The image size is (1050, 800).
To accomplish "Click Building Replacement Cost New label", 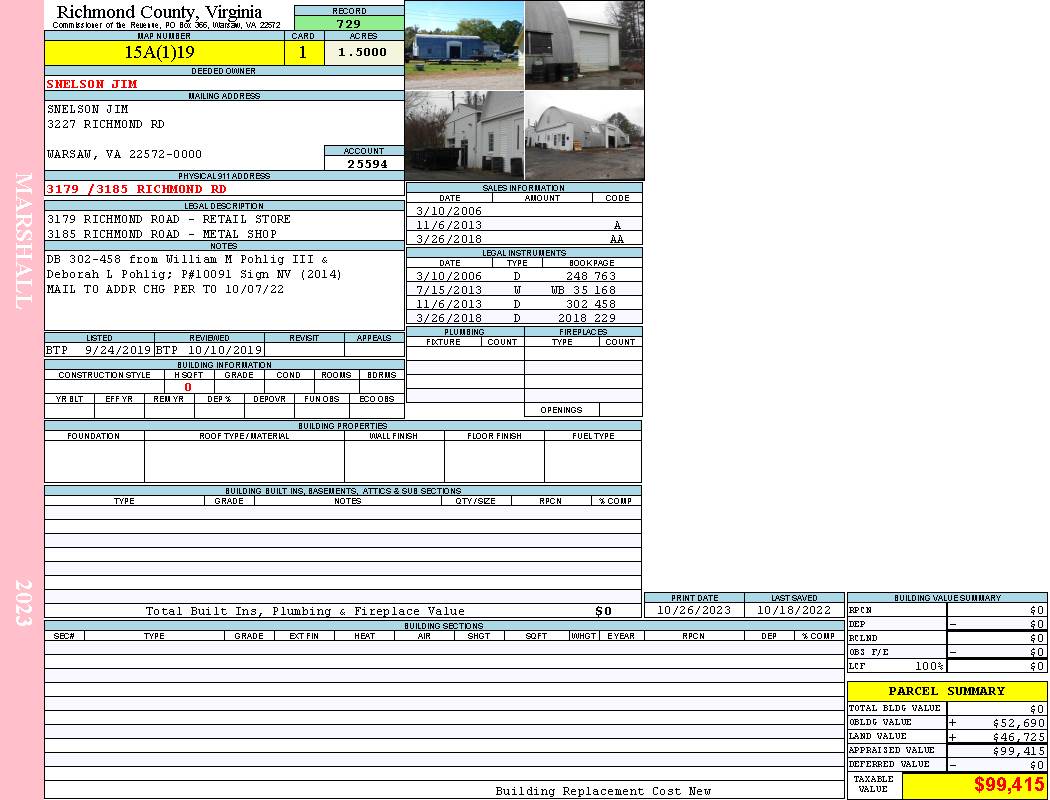I will [x=603, y=791].
